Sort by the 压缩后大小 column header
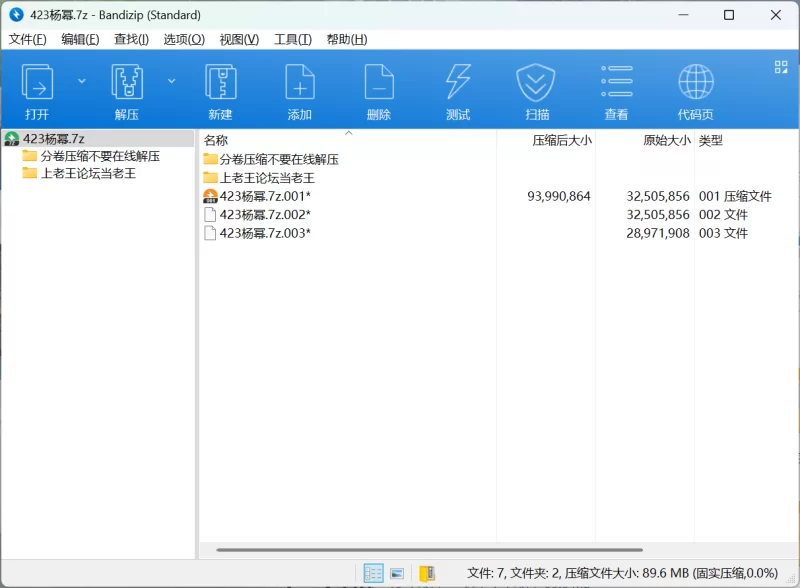The image size is (800, 588). pyautogui.click(x=561, y=141)
